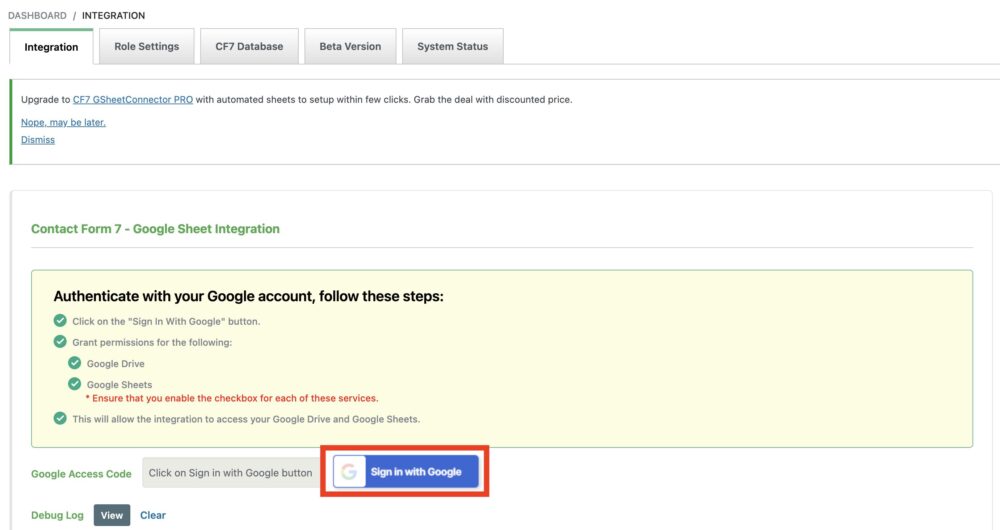This screenshot has height=530, width=1000.
Task: Click checkmark beside 'This will allow' step
Action: click(60, 418)
